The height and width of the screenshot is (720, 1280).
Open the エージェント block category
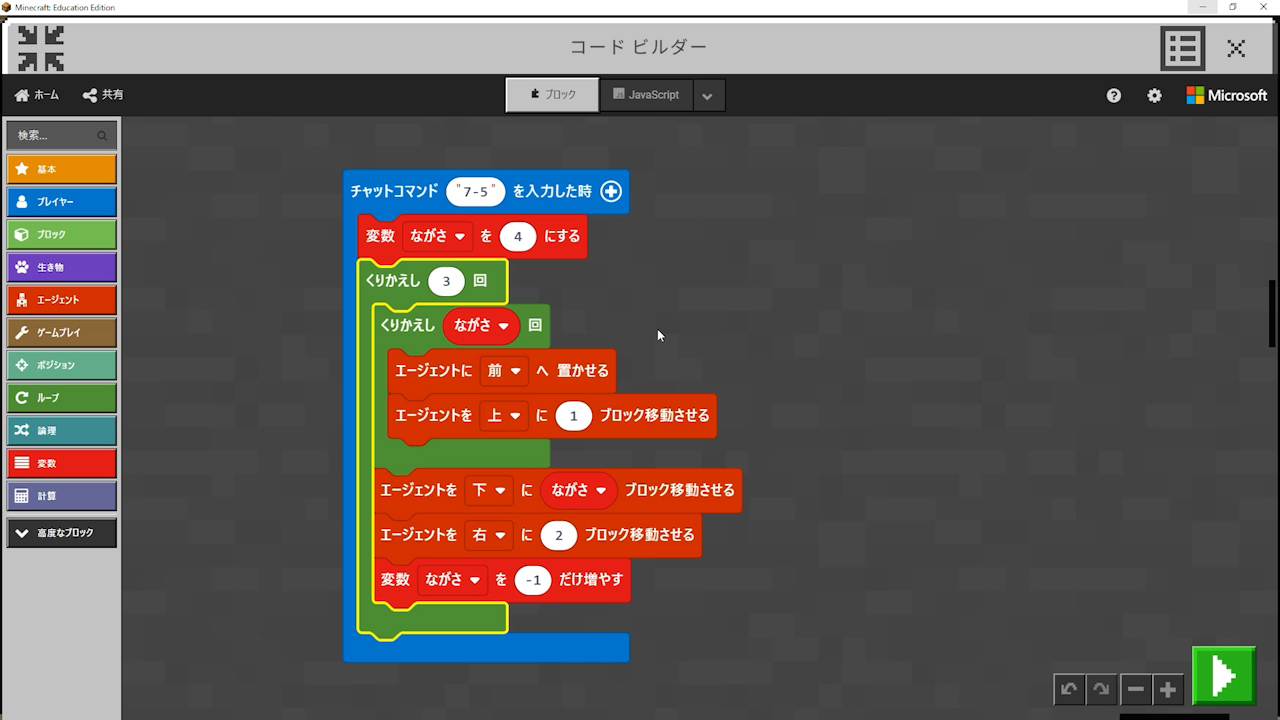tap(61, 300)
